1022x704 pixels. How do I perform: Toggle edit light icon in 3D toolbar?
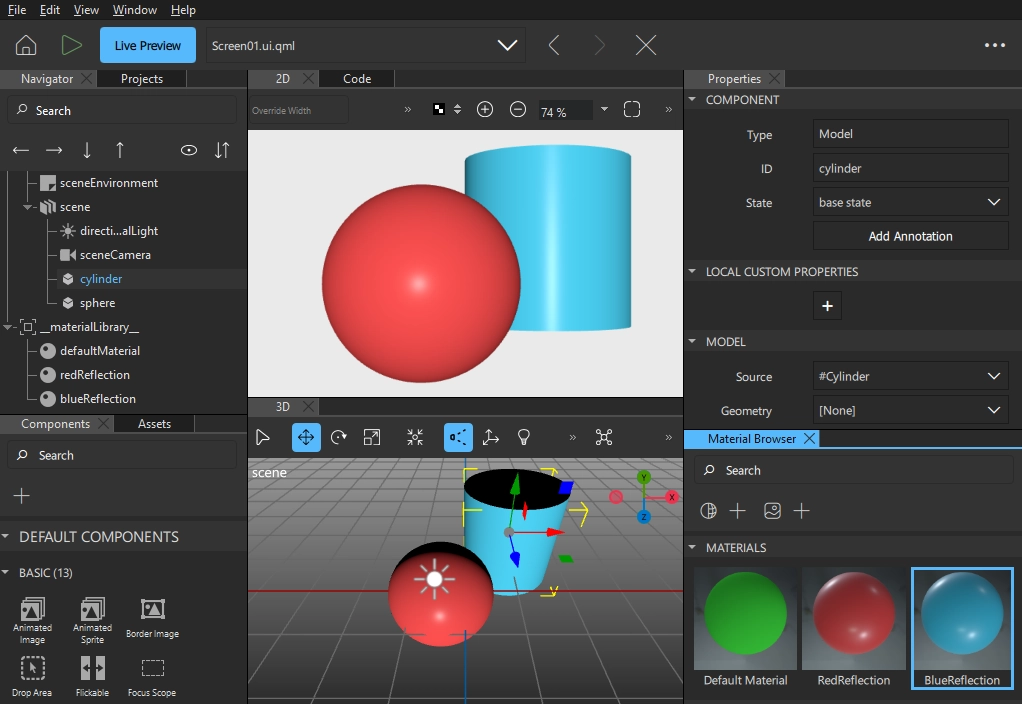pos(524,437)
